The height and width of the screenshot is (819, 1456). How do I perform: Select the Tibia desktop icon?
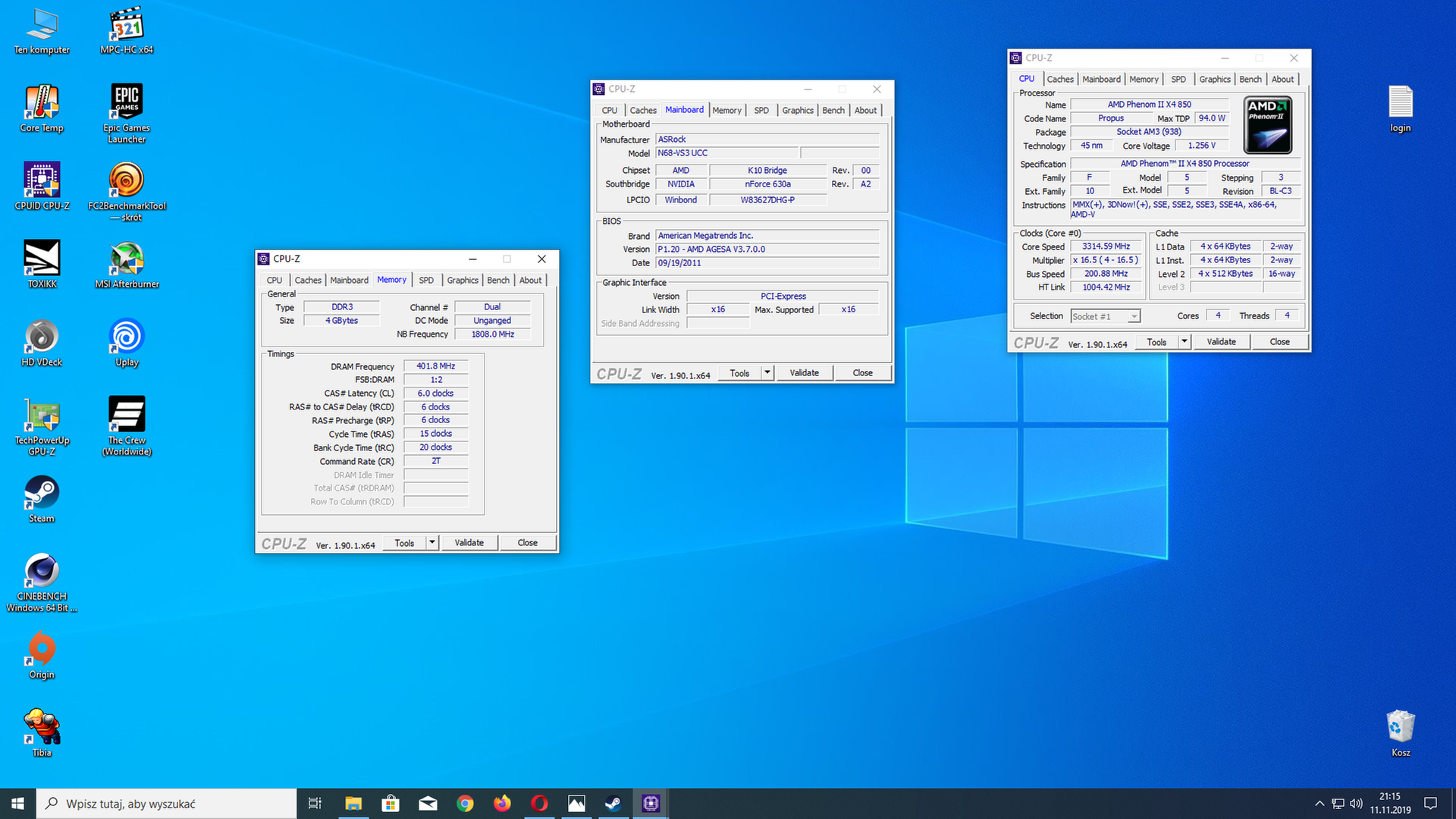coord(42,733)
